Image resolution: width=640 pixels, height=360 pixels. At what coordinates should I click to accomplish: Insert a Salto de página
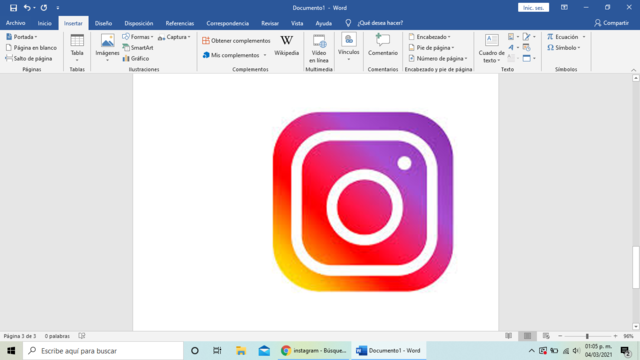pos(29,58)
